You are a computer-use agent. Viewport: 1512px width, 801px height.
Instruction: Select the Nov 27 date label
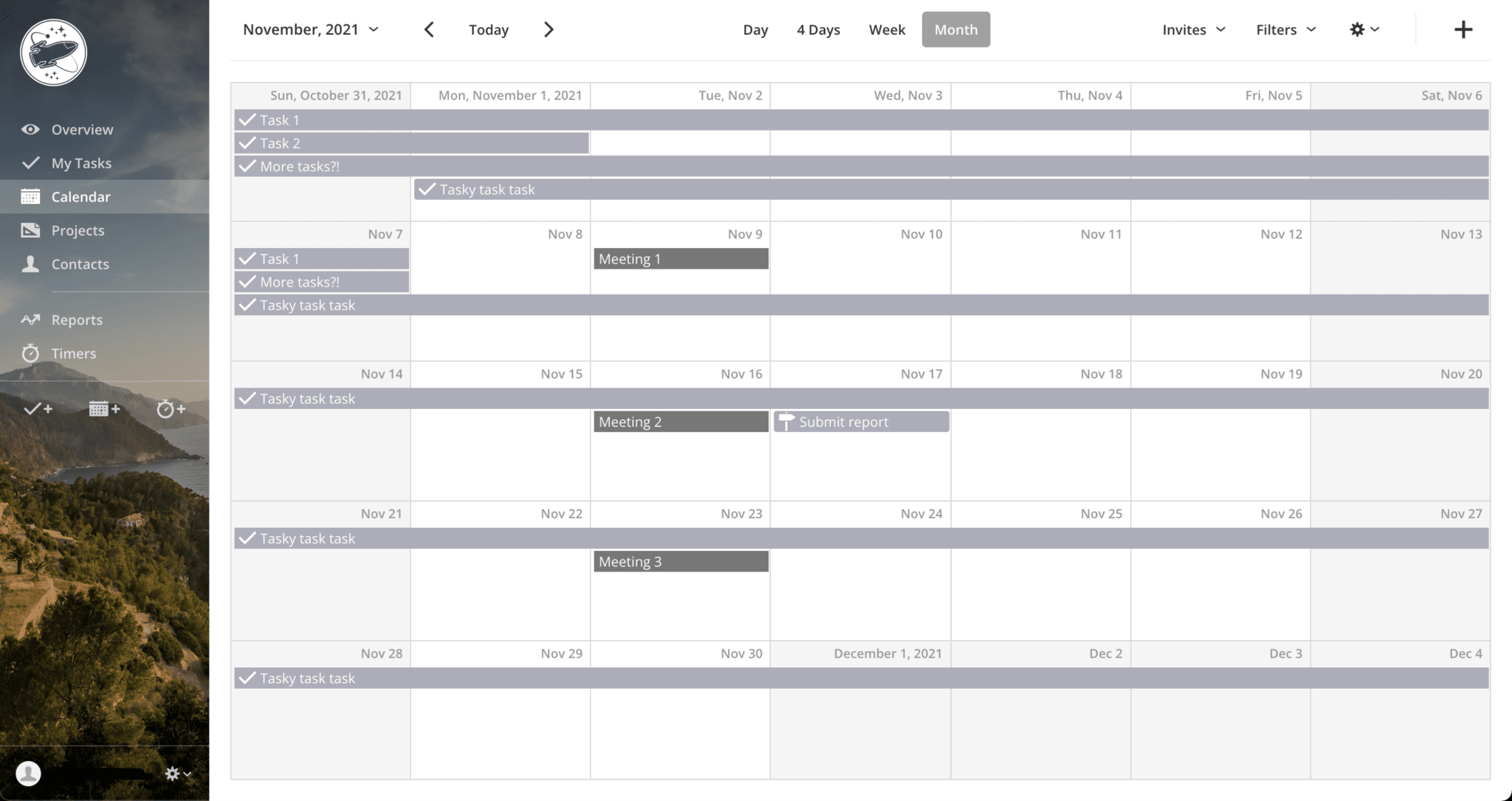[x=1461, y=513]
